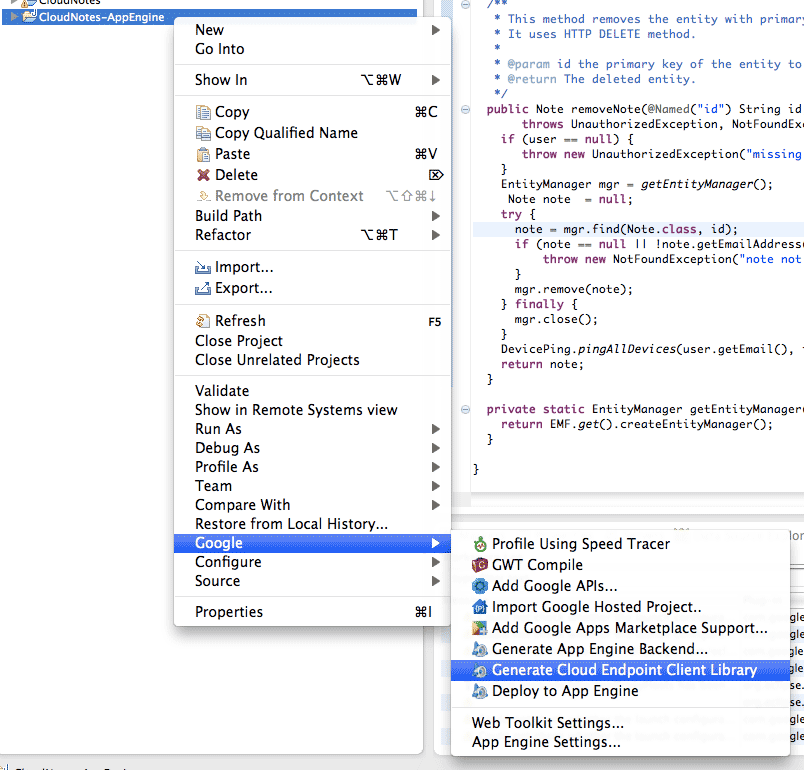The height and width of the screenshot is (770, 804).
Task: Click the Import Google Hosted Project icon
Action: pos(480,607)
